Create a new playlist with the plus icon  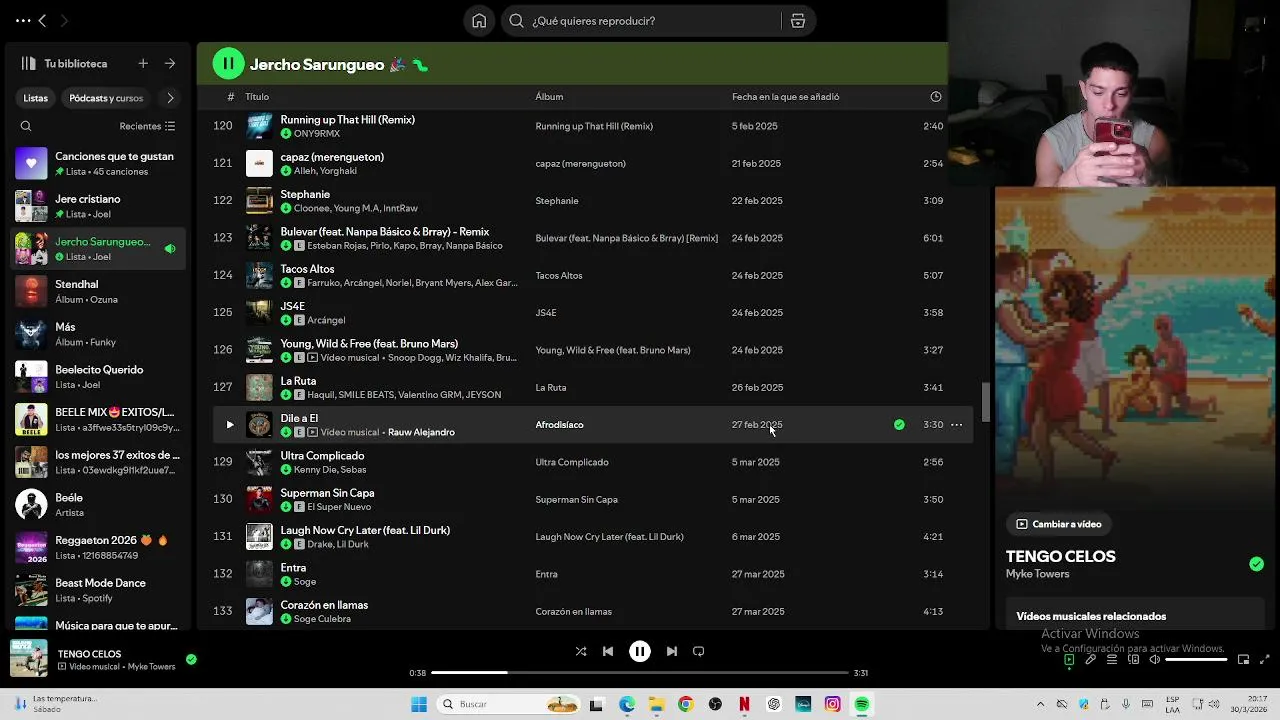143,63
